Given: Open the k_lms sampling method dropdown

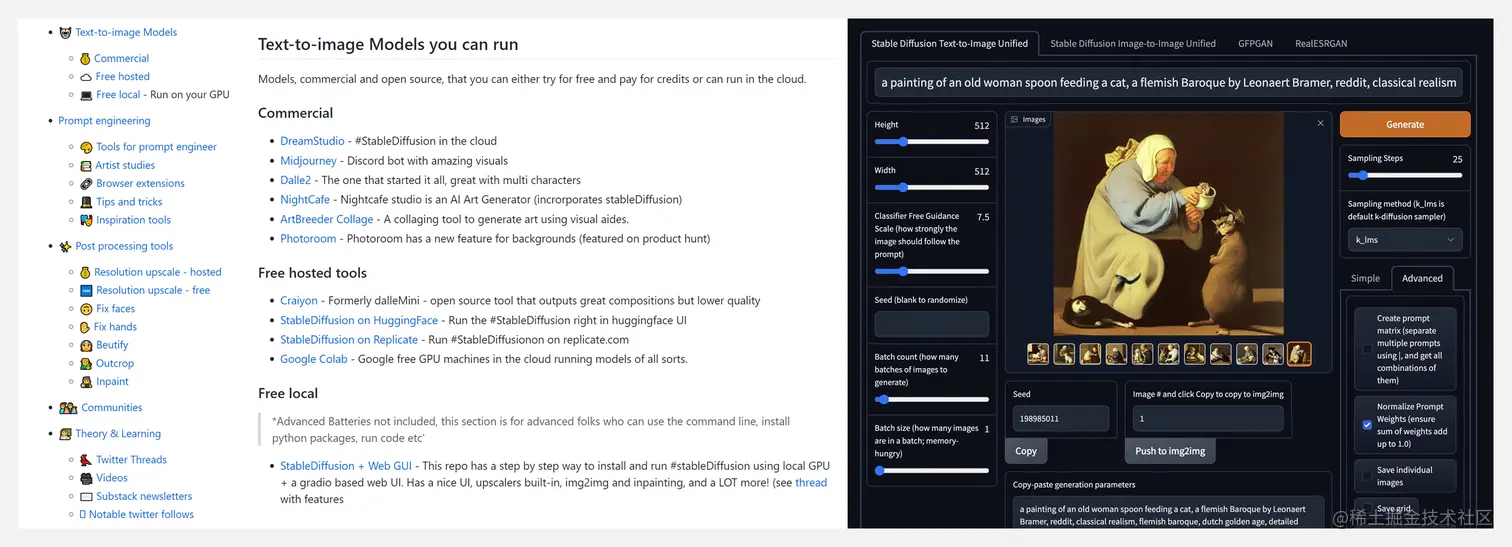Looking at the screenshot, I should click(1405, 240).
